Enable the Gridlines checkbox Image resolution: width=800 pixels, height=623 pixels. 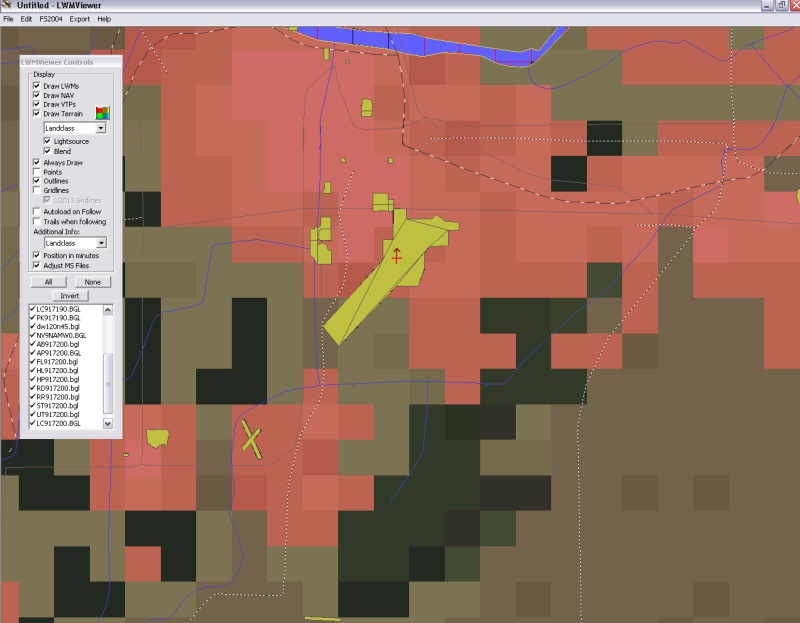[x=37, y=190]
